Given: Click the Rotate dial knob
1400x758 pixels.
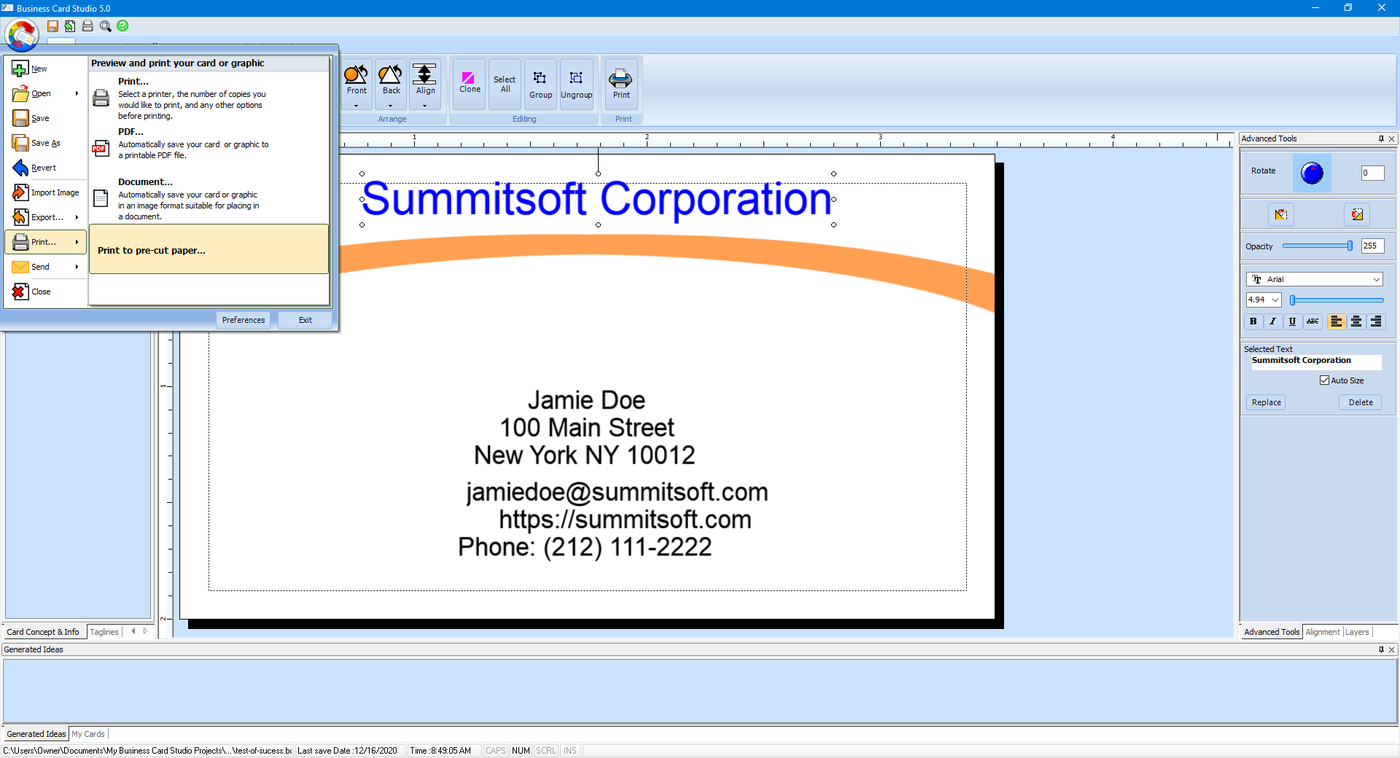Looking at the screenshot, I should point(1312,173).
